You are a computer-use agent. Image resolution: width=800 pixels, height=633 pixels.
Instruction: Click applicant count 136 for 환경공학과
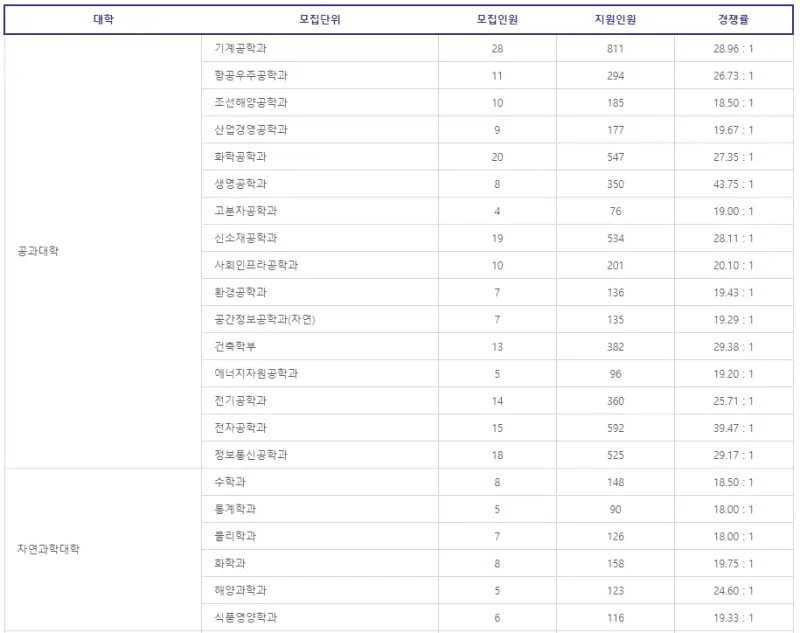tap(615, 293)
